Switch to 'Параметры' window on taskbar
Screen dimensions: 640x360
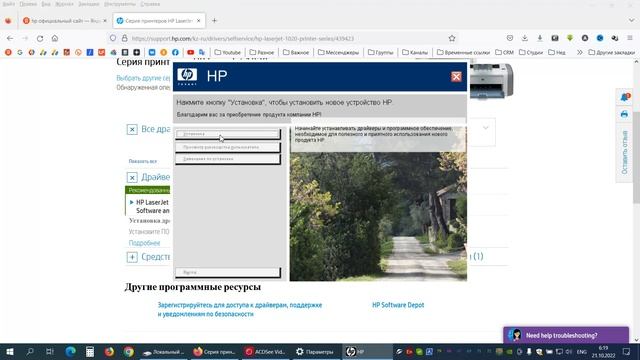(315, 351)
